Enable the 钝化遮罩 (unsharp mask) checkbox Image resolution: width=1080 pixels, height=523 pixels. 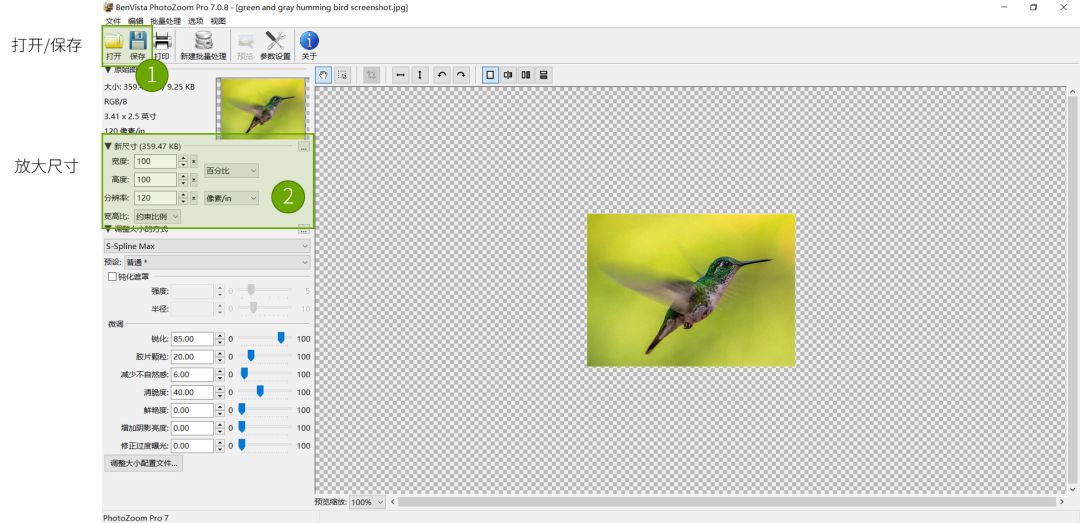[x=112, y=277]
